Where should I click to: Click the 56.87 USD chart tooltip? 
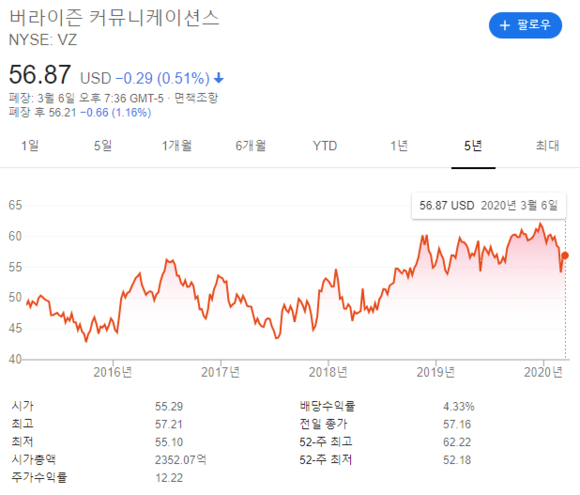click(489, 205)
